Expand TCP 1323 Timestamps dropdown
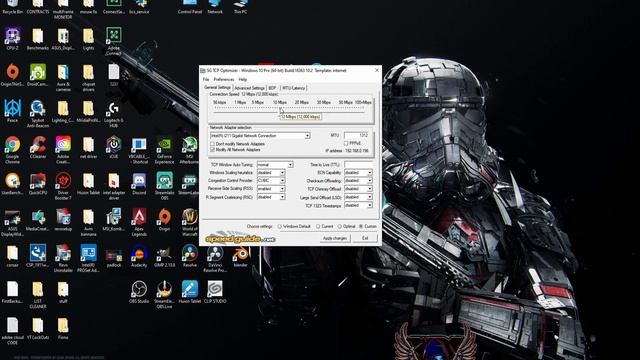The image size is (640, 360). coord(370,205)
